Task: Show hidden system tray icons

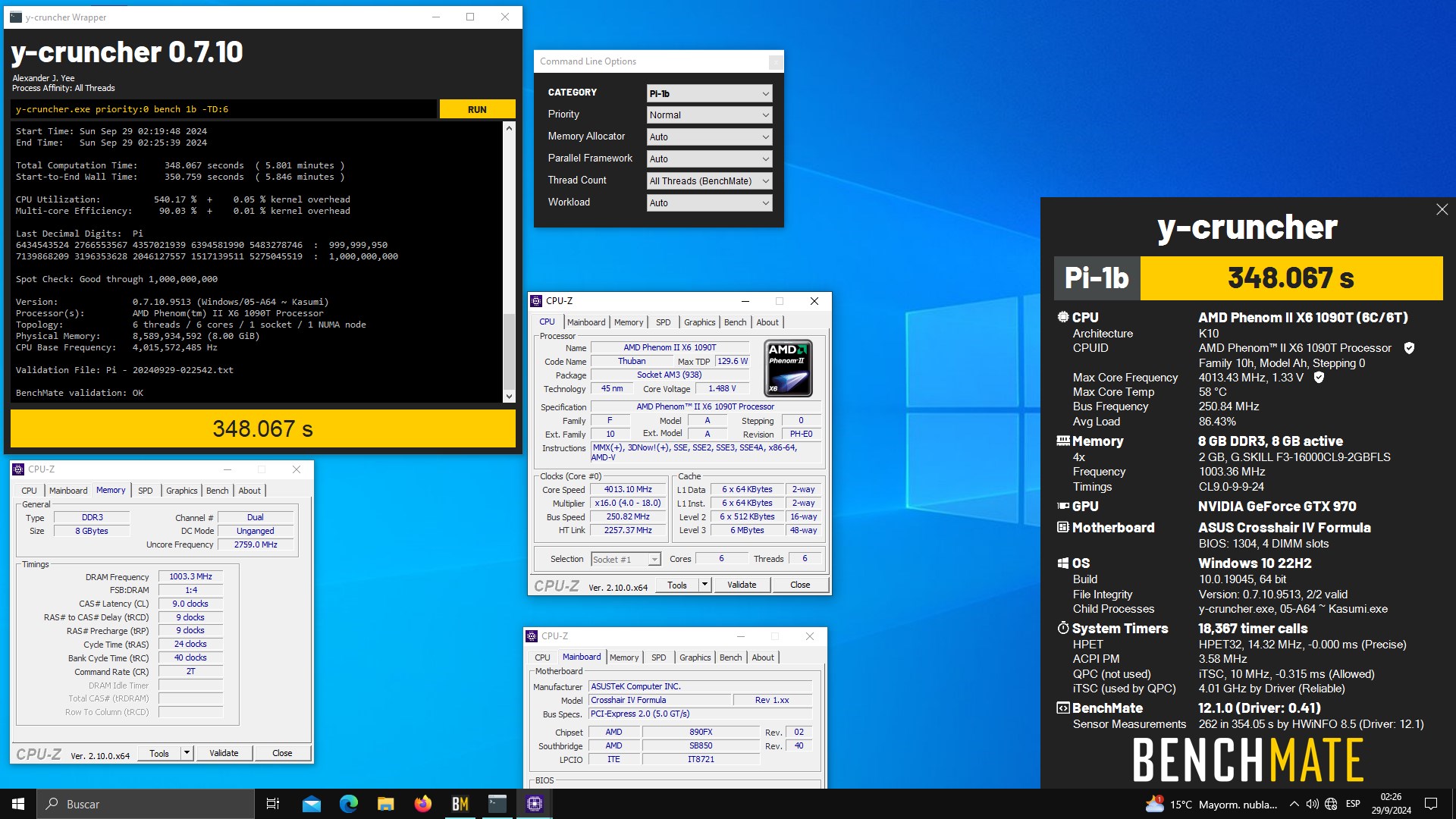Action: pos(1294,804)
